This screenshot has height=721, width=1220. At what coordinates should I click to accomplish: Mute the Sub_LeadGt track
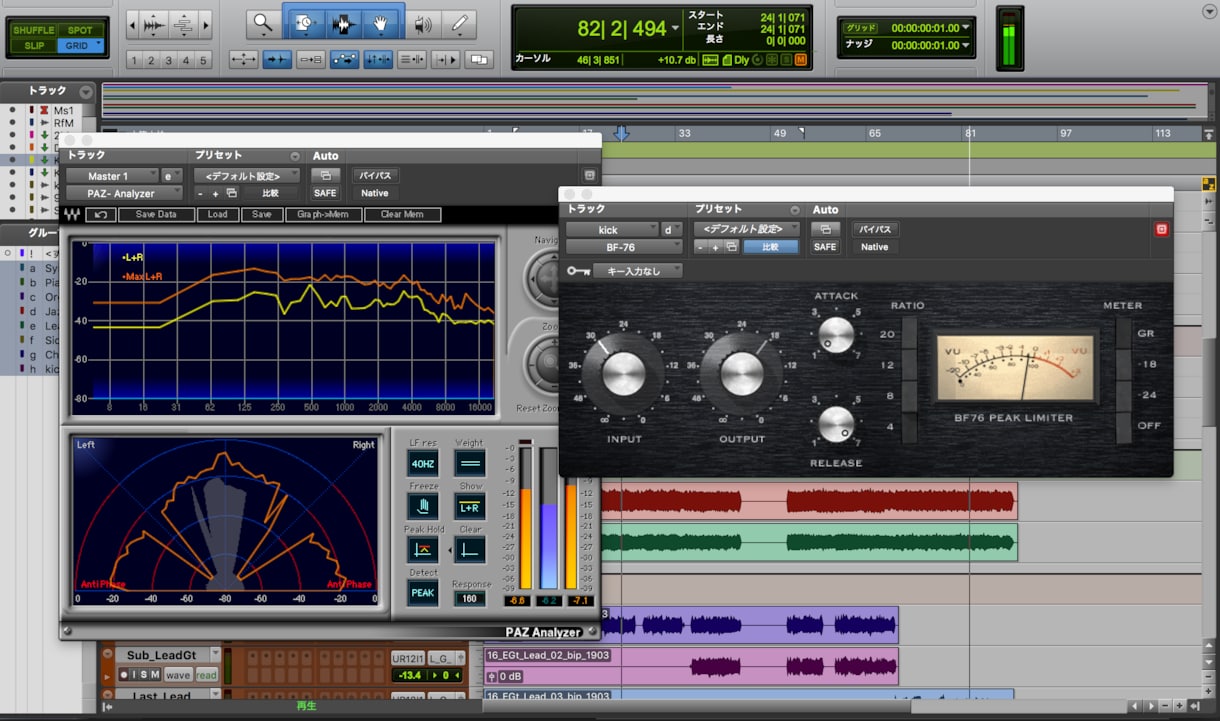point(154,675)
